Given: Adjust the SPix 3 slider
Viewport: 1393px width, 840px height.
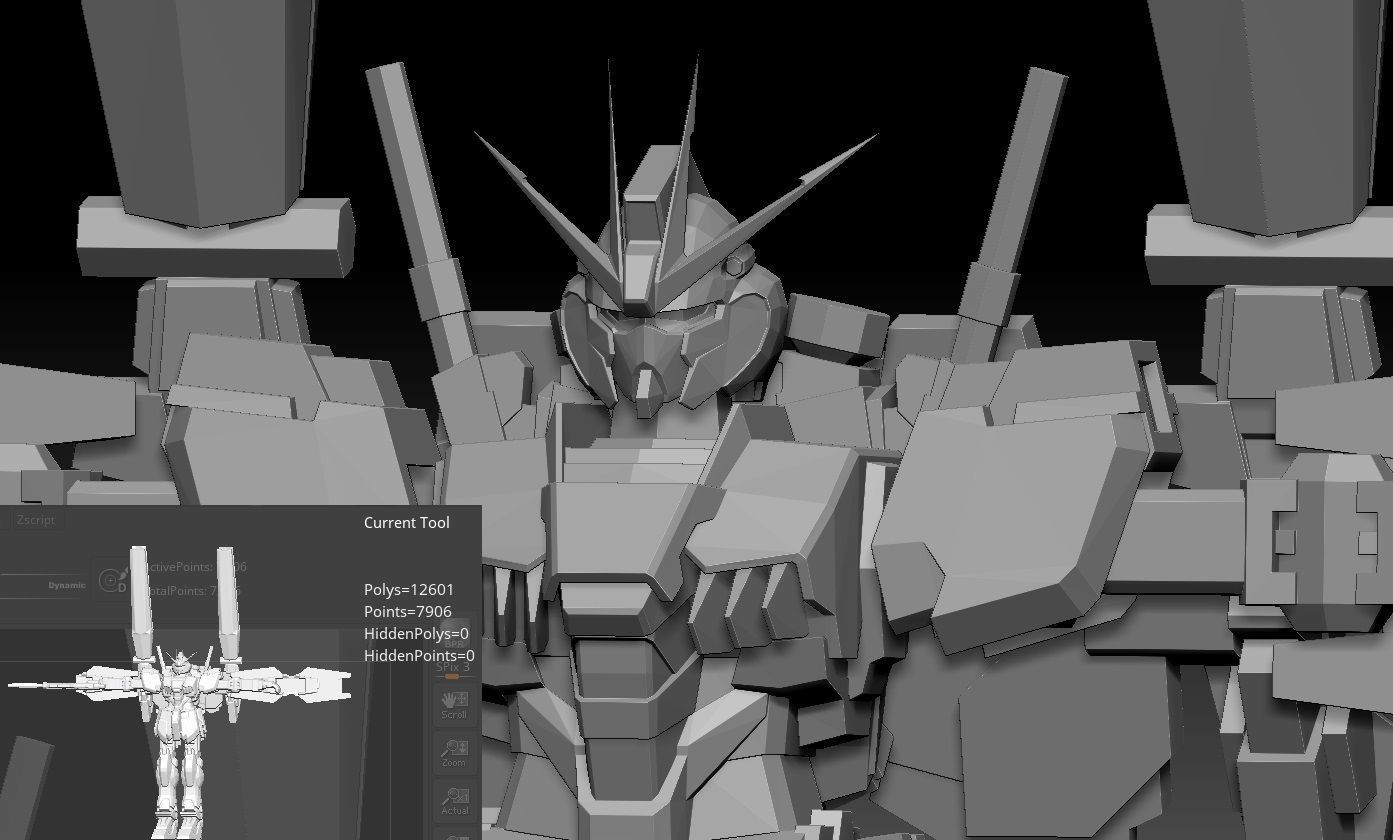Looking at the screenshot, I should click(x=454, y=669).
